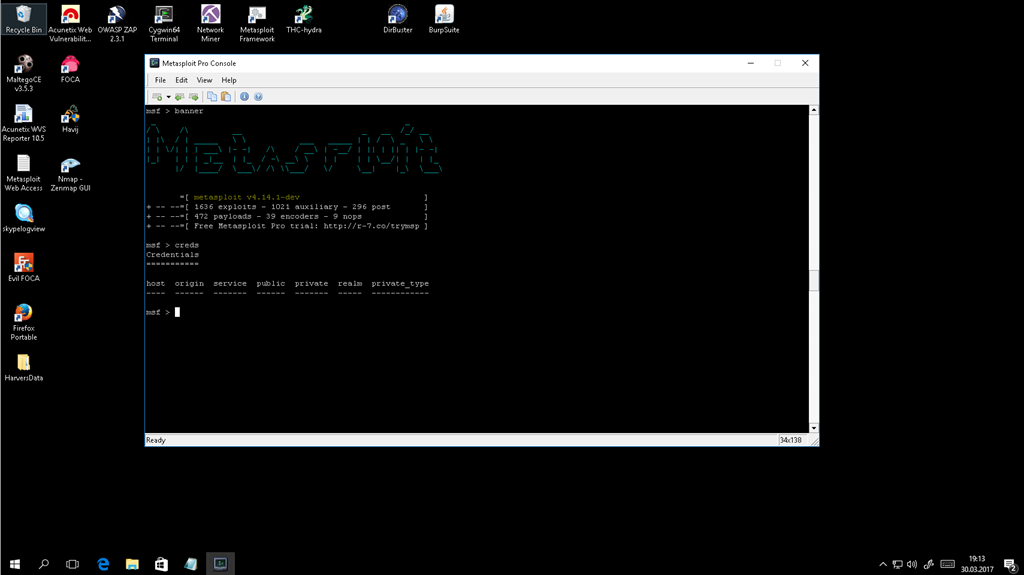The image size is (1024, 575).
Task: Click the '34x138' status bar size indicator
Action: (790, 440)
